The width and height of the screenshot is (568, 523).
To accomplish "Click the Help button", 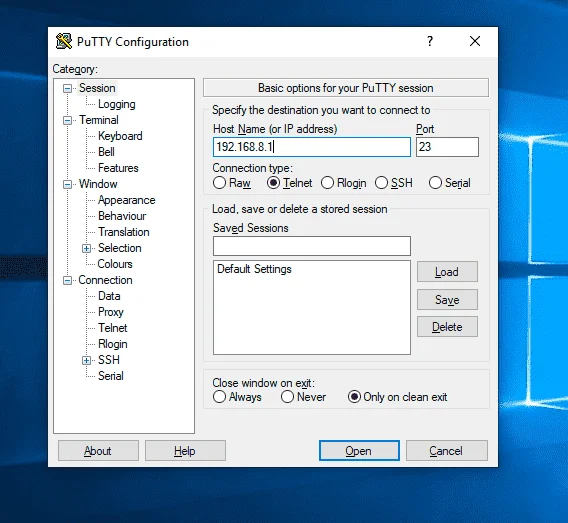I will point(185,451).
